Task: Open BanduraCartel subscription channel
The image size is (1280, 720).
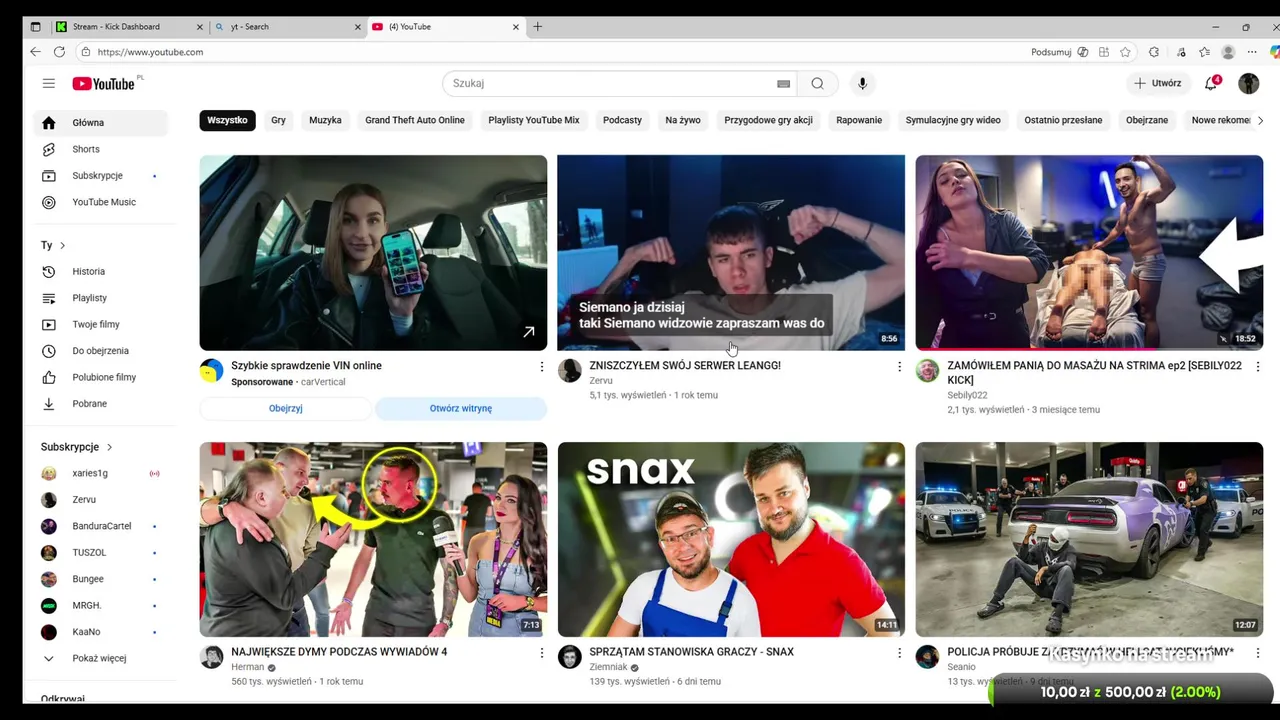Action: [x=99, y=526]
